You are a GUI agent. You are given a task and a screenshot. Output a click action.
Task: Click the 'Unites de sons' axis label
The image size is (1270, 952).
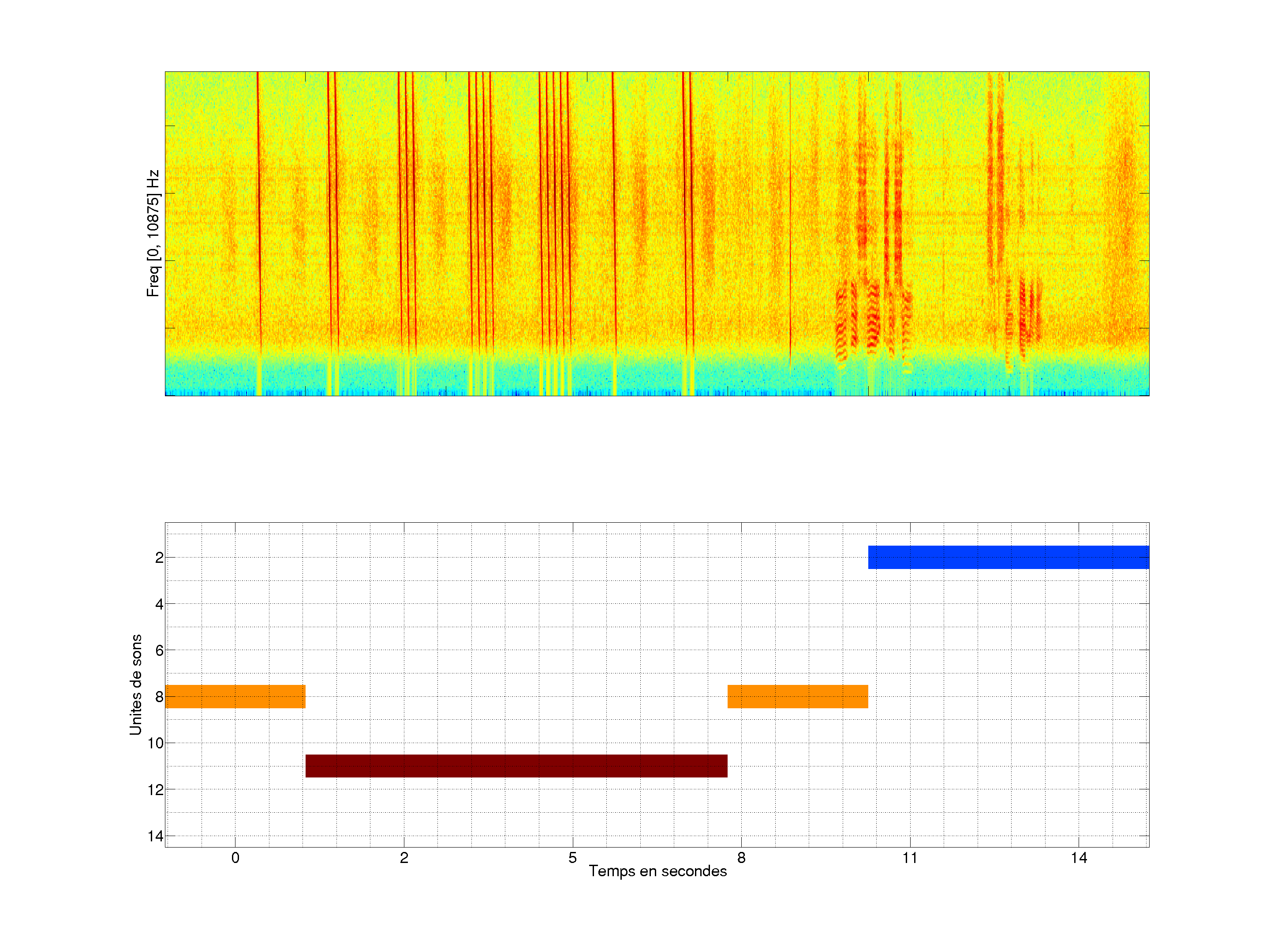coord(136,684)
